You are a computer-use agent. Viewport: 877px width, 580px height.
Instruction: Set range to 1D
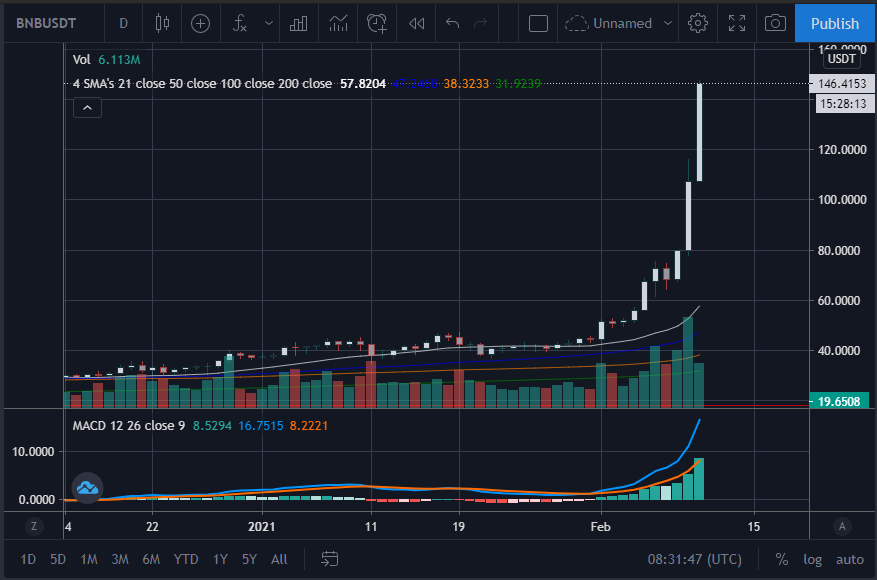(28, 559)
